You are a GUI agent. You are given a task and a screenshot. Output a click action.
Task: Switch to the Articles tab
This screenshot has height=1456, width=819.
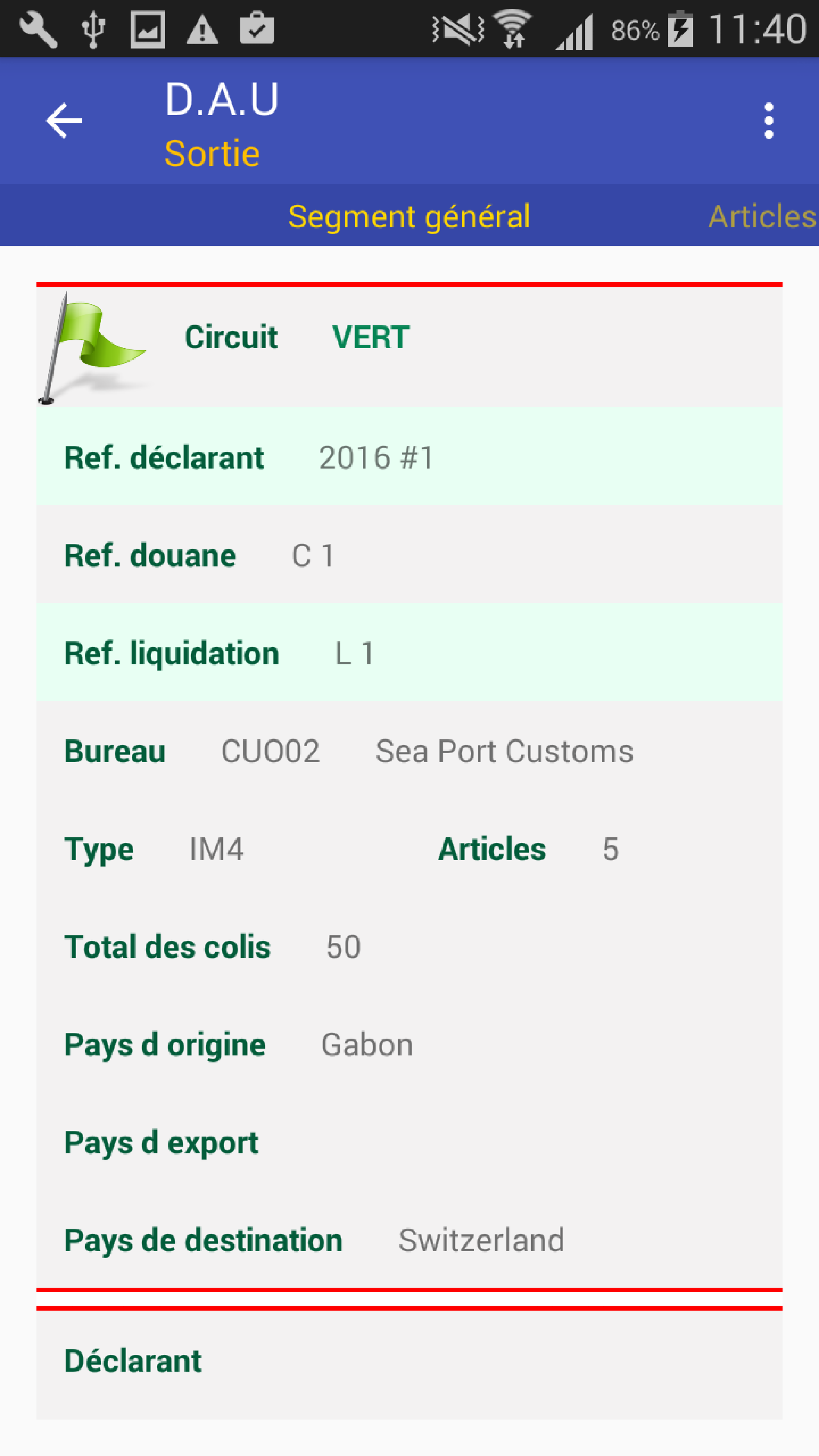click(x=762, y=216)
